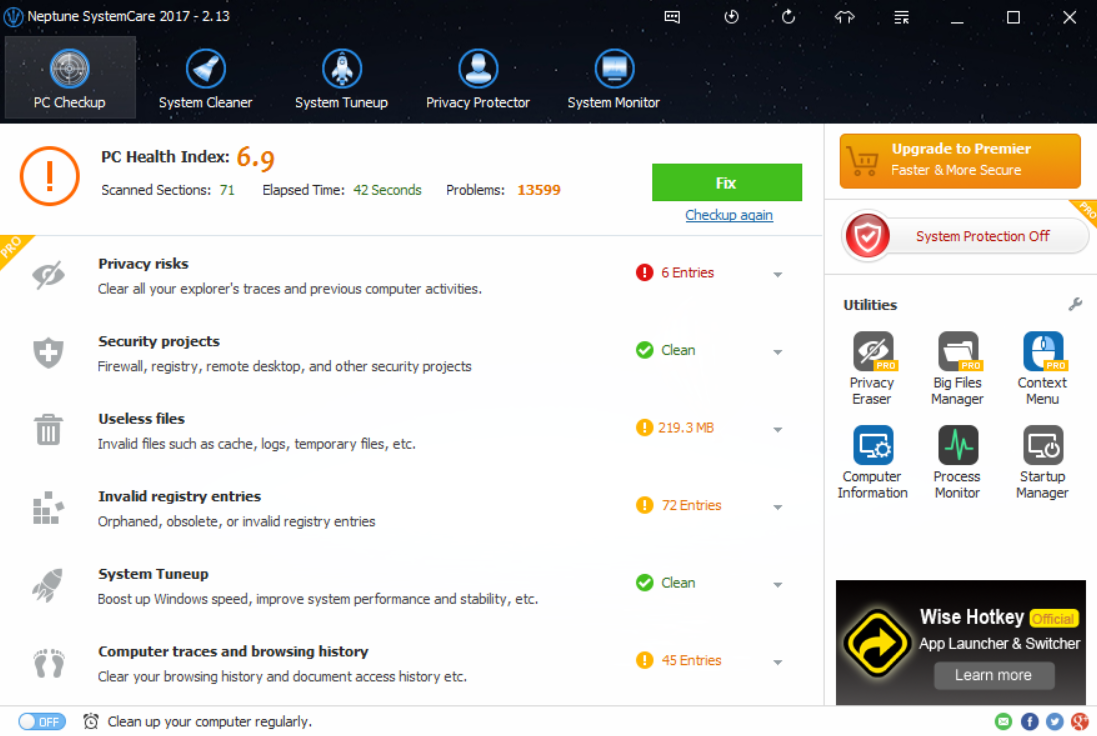Click the Problems count 13599
This screenshot has height=736, width=1097.
pos(539,190)
